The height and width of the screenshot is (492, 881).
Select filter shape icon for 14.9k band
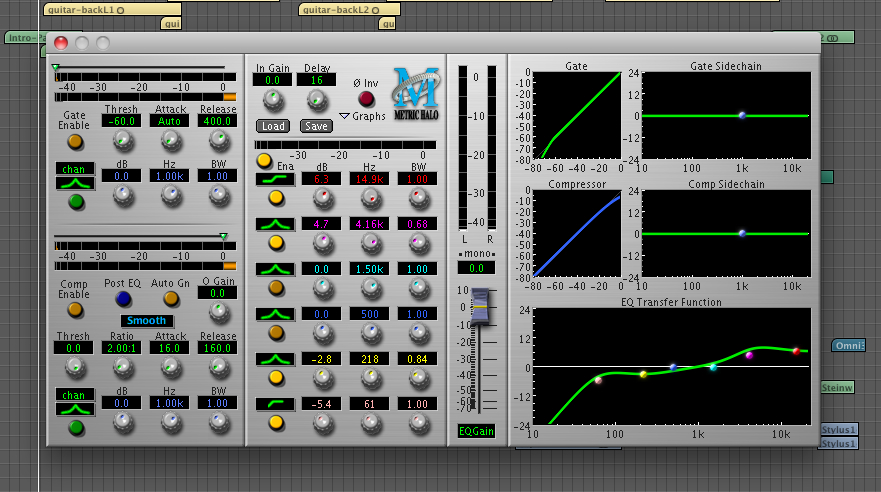point(275,179)
